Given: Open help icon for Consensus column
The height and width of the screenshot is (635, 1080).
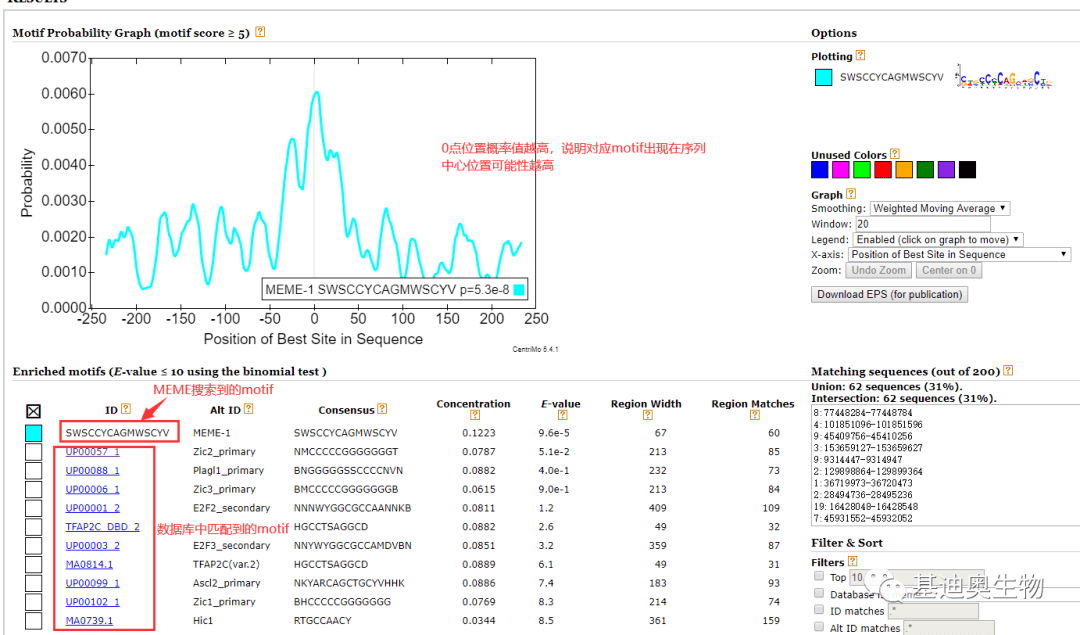Looking at the screenshot, I should click(x=382, y=408).
